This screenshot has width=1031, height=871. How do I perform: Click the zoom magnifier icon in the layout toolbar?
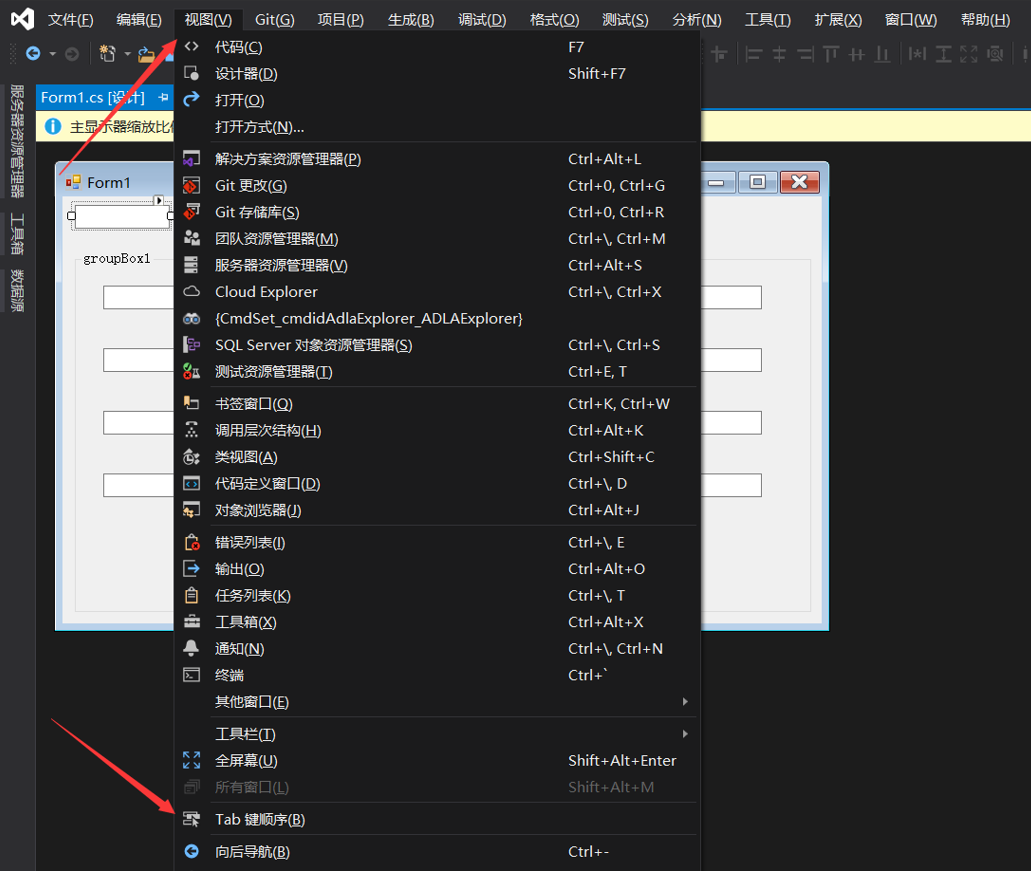994,55
